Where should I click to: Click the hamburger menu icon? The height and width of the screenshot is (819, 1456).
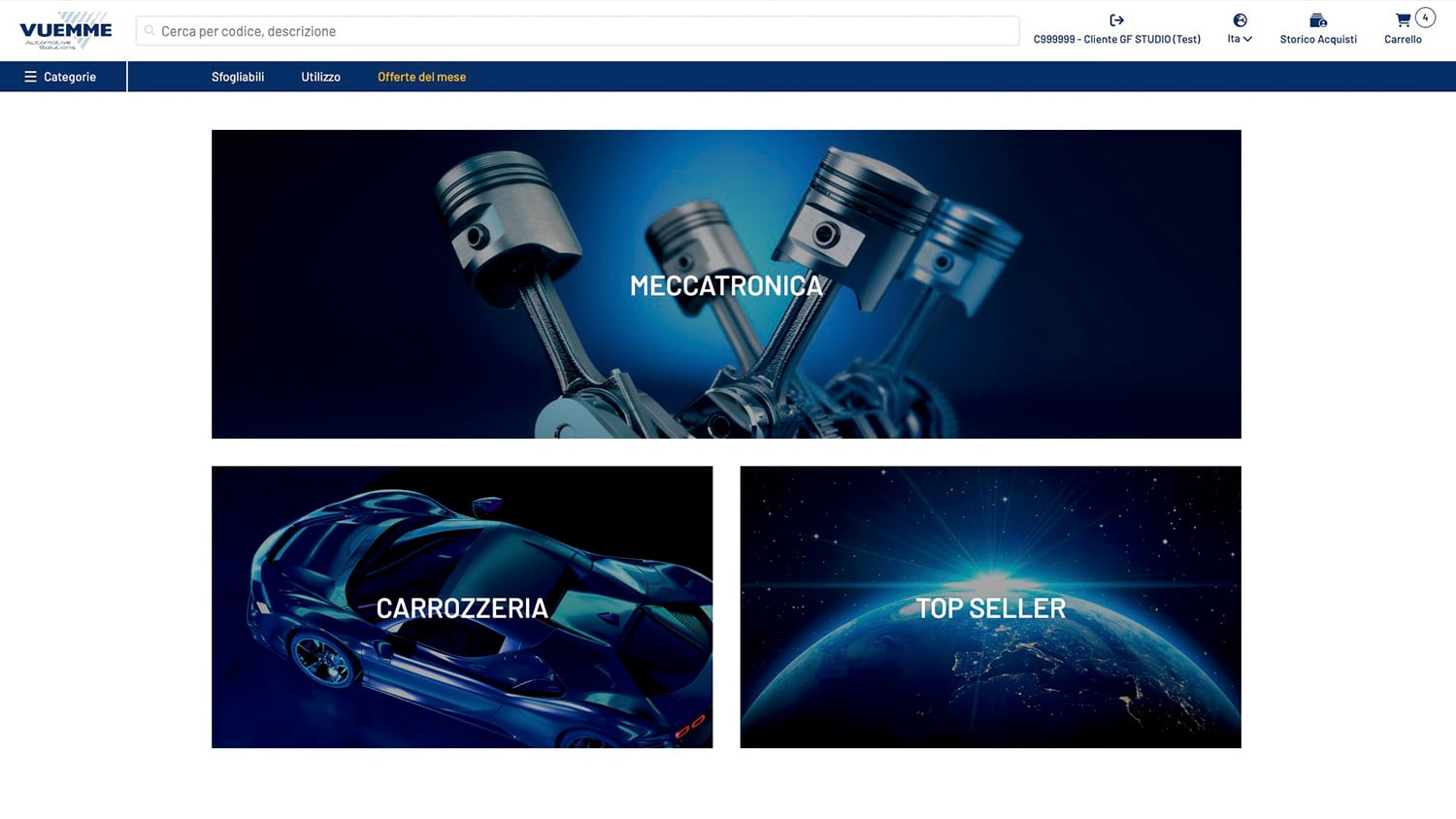pyautogui.click(x=31, y=77)
